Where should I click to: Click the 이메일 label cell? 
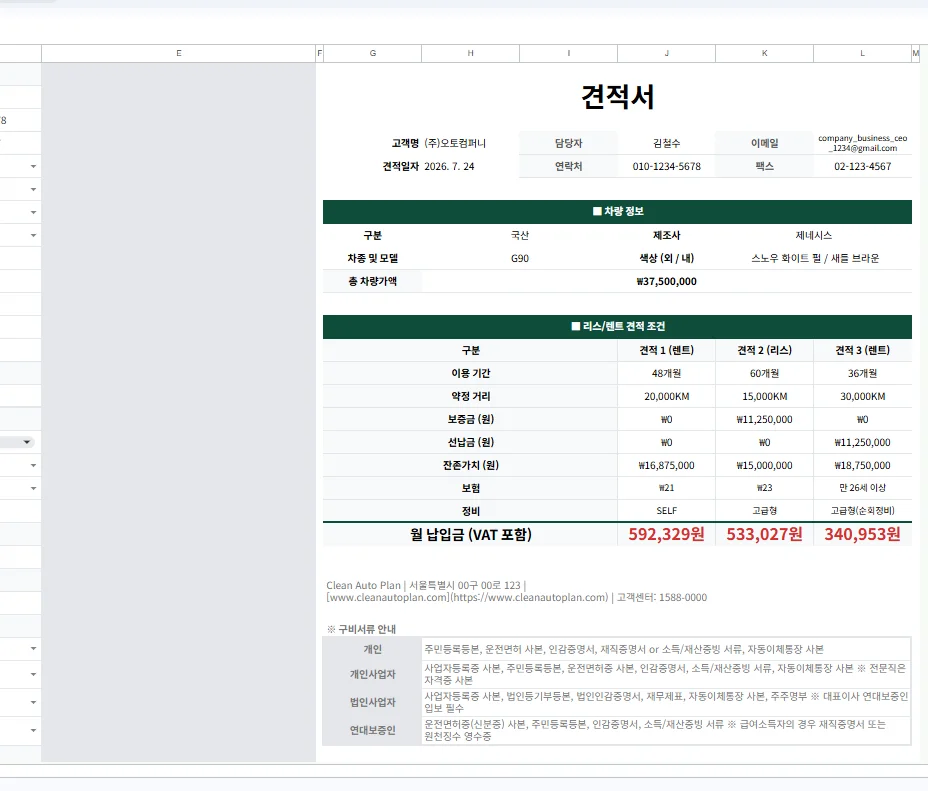point(764,143)
